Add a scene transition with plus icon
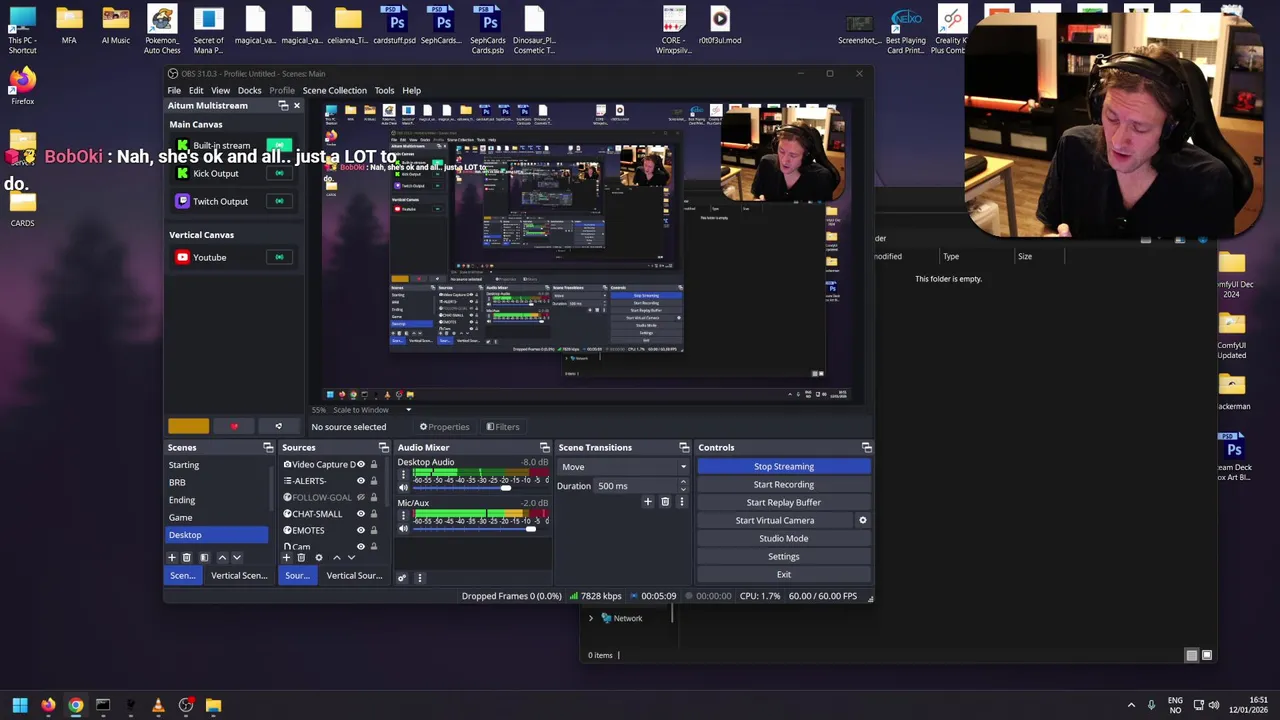This screenshot has height=720, width=1280. pyautogui.click(x=648, y=501)
